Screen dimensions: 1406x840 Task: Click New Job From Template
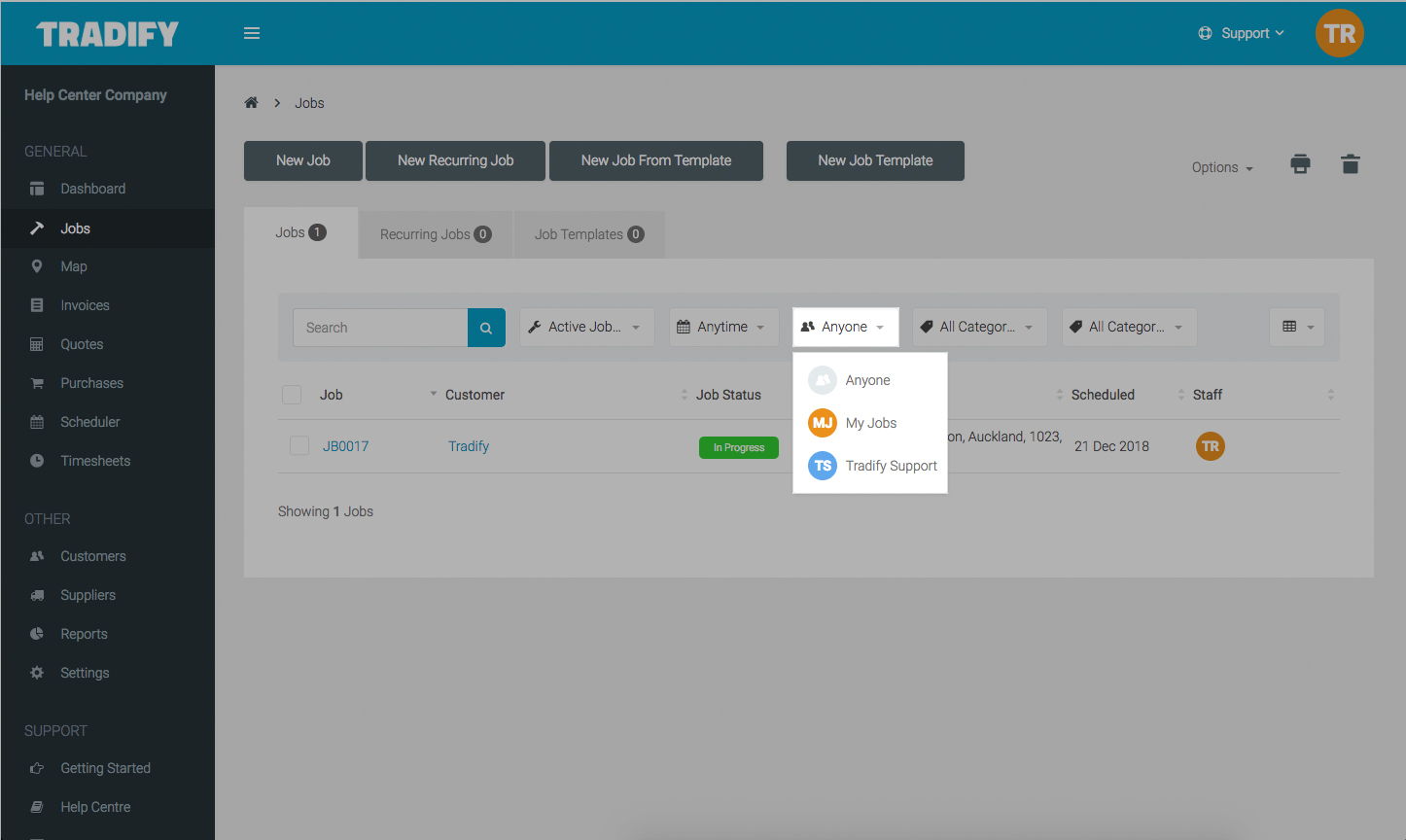656,160
